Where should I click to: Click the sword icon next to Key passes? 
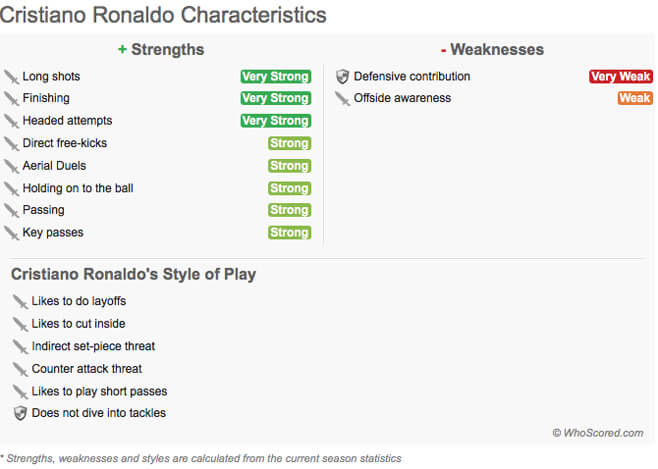pos(12,233)
